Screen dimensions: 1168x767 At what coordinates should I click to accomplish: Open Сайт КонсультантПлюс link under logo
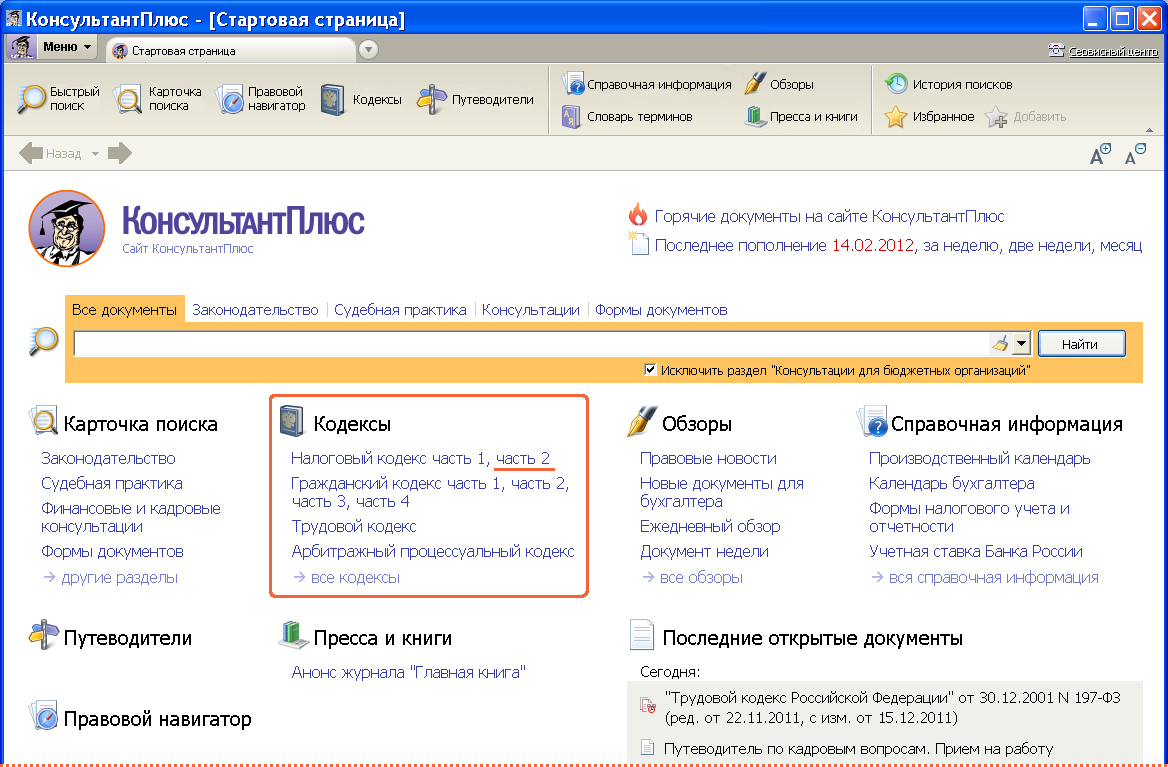point(188,249)
